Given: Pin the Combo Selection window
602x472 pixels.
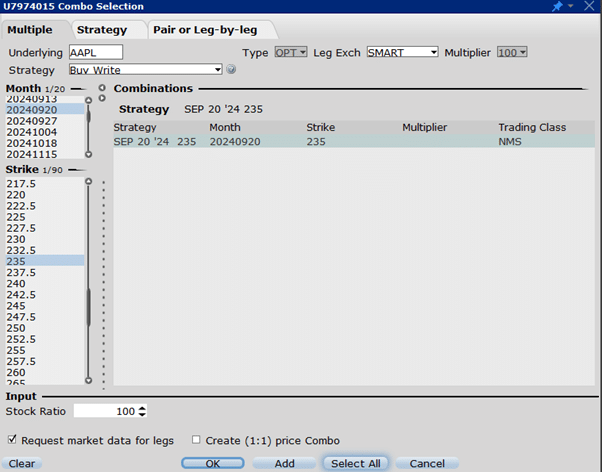Looking at the screenshot, I should 557,6.
